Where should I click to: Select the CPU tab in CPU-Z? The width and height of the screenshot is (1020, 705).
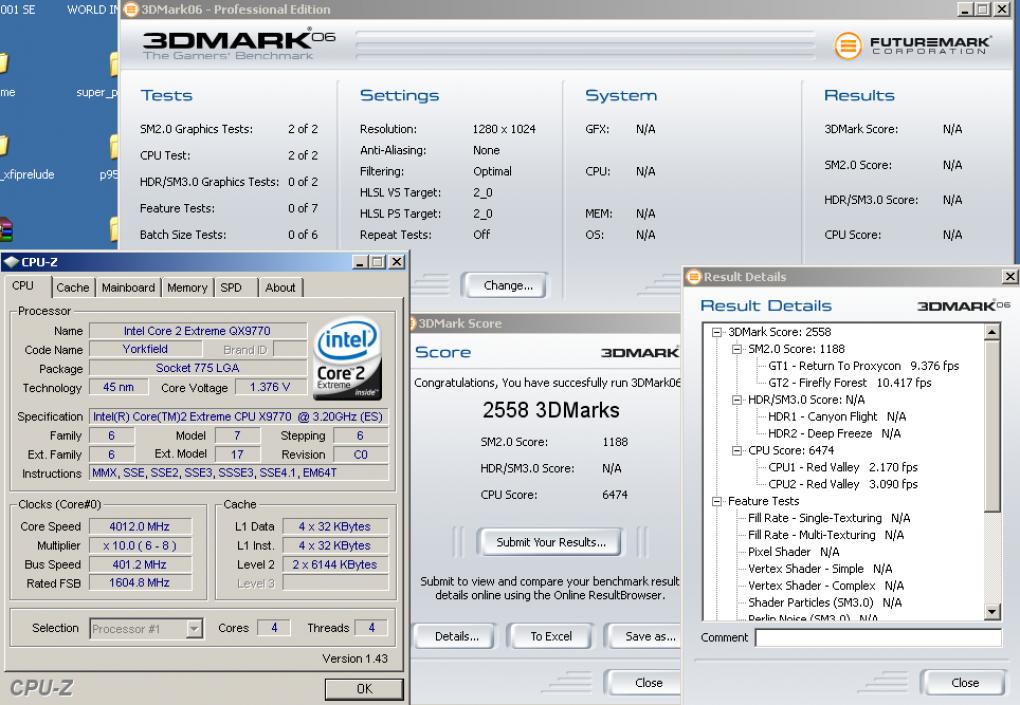point(23,286)
